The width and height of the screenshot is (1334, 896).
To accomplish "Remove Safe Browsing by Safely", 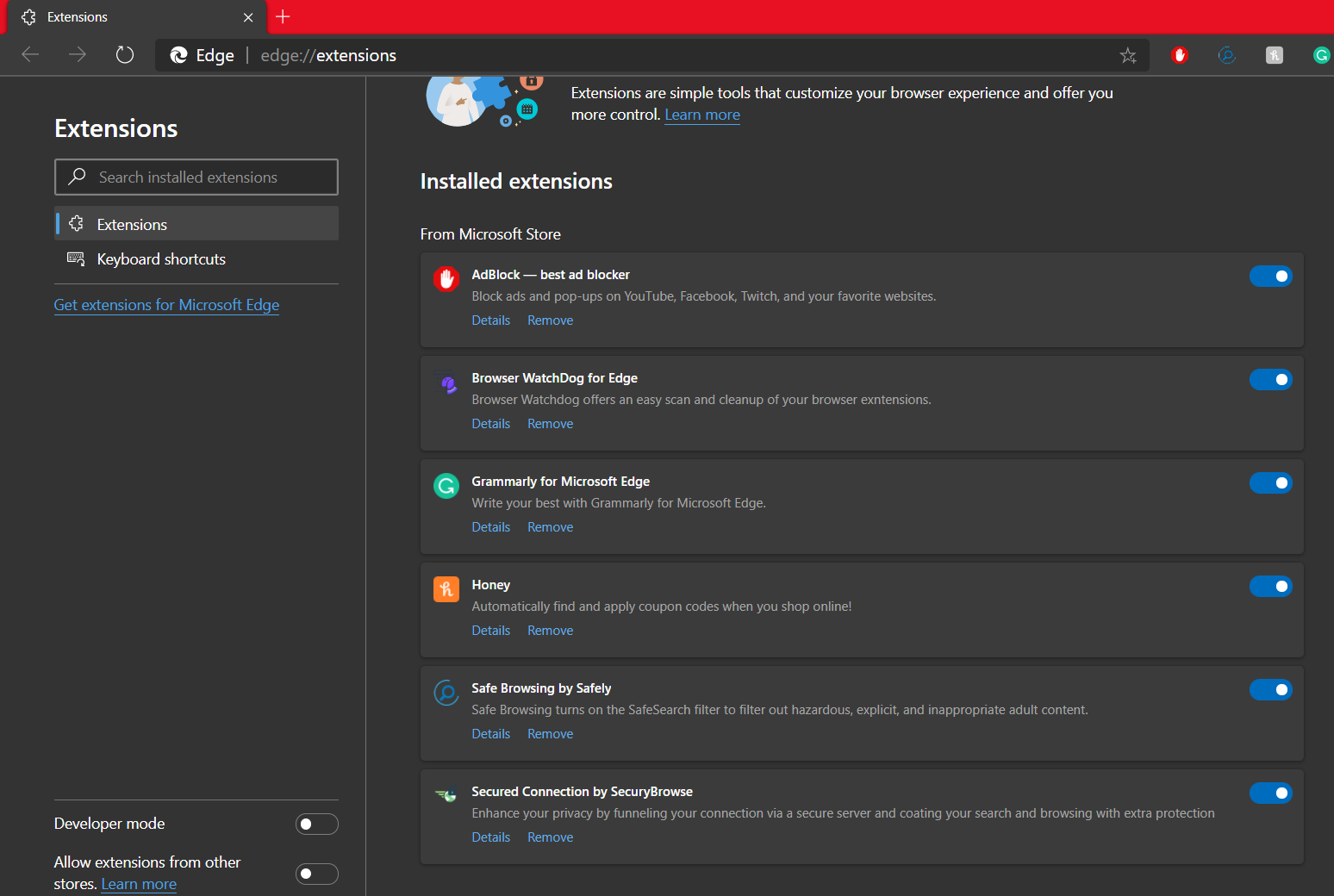I will click(x=551, y=734).
